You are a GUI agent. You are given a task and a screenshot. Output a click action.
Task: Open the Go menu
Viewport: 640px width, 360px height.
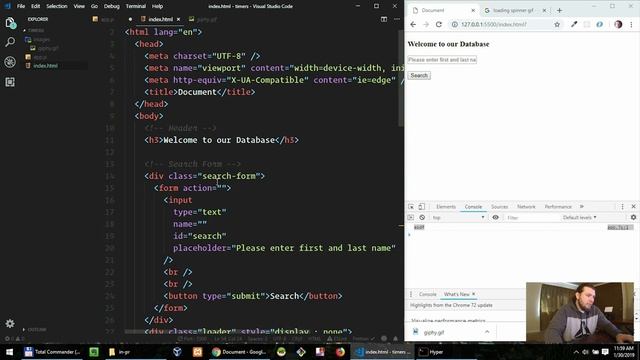pos(94,6)
